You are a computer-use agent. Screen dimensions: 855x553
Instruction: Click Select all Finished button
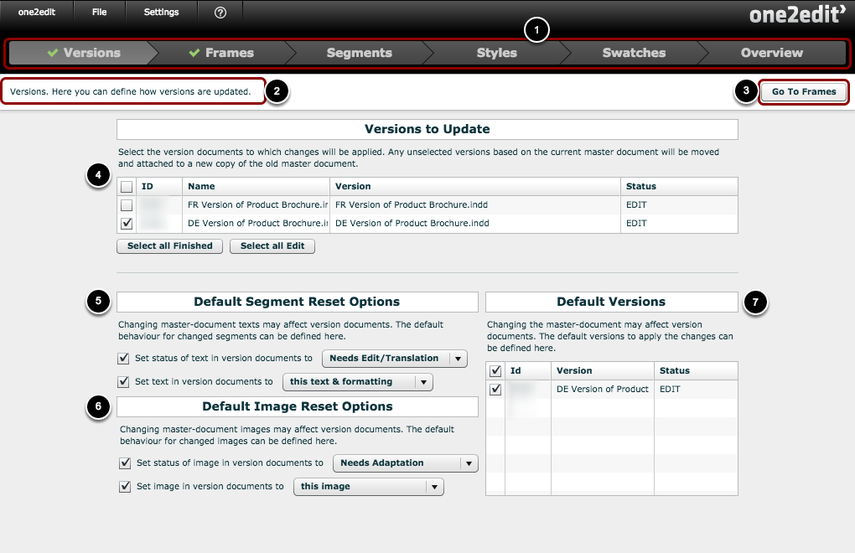(x=170, y=246)
